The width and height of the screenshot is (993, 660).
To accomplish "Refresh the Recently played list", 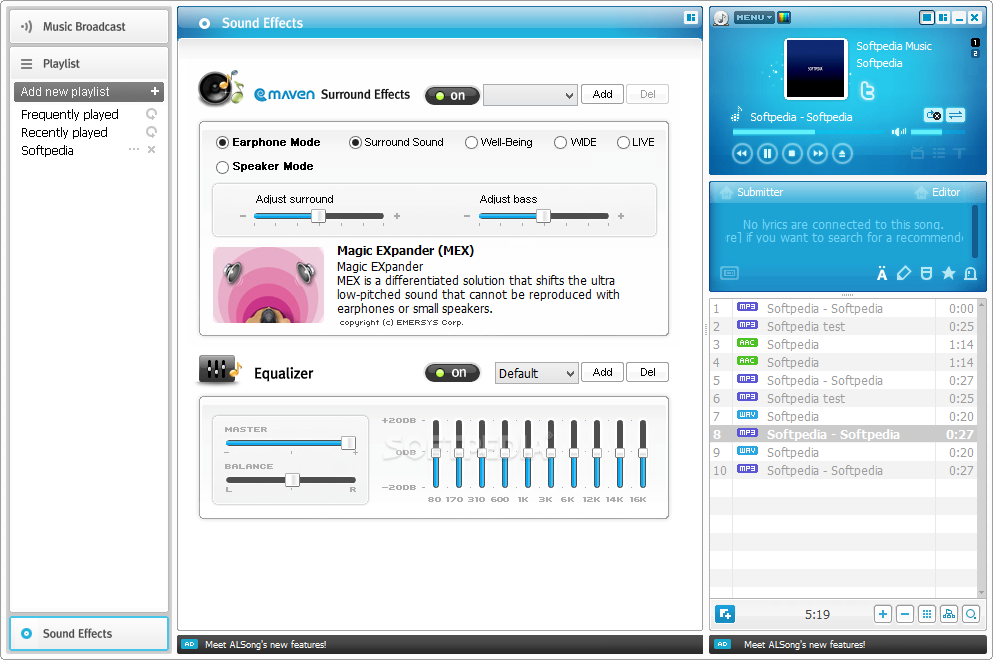I will click(x=151, y=132).
